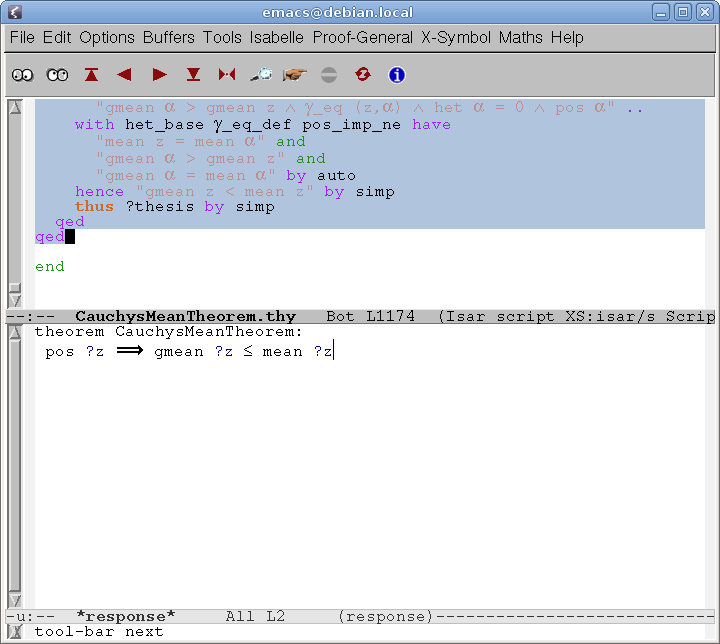Click the grey Interrupt prover icon
This screenshot has width=720, height=644.
[x=329, y=75]
